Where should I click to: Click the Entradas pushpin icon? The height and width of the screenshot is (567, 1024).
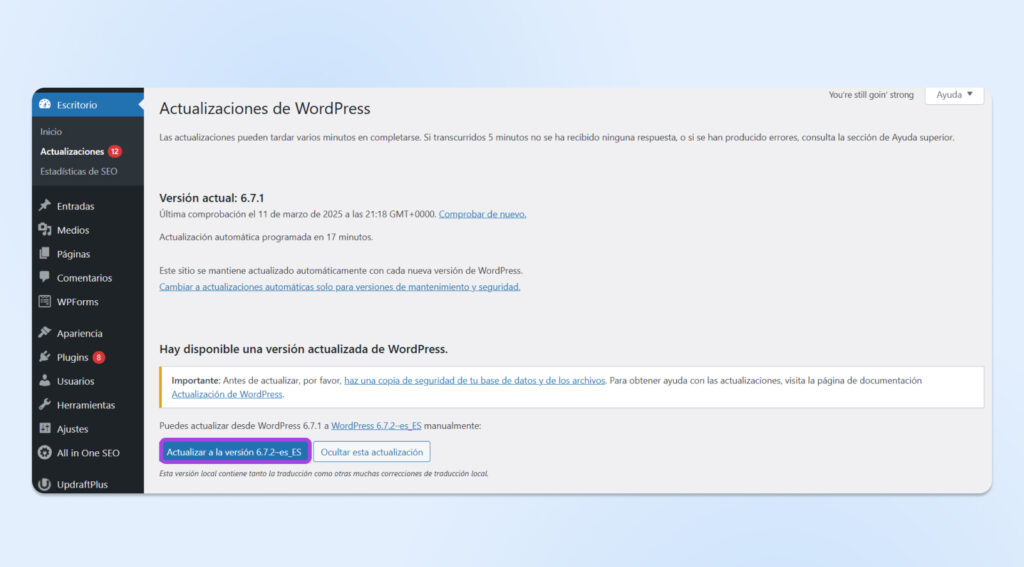tap(44, 206)
